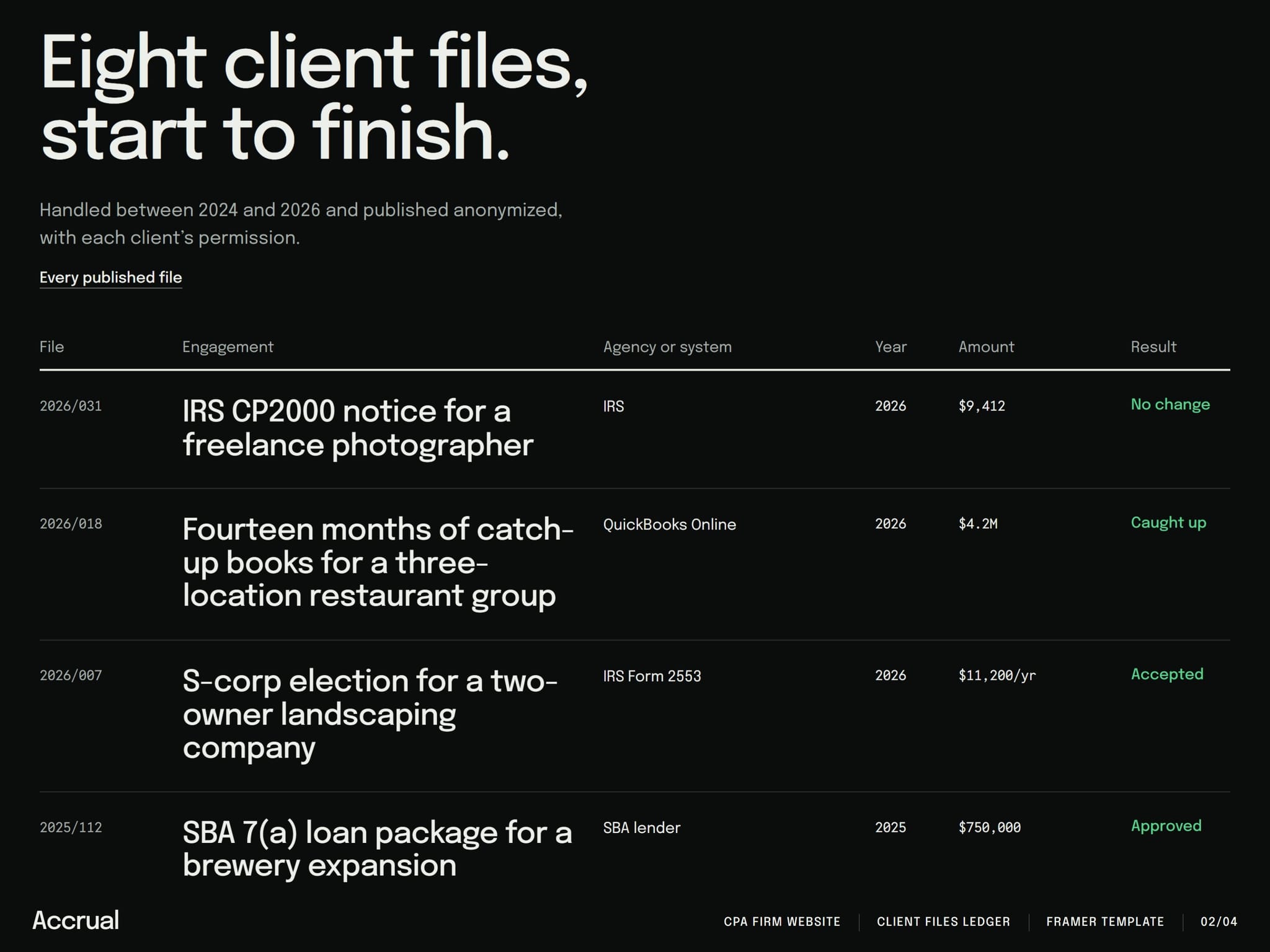
Task: Click the Caught up result status
Action: coord(1168,523)
